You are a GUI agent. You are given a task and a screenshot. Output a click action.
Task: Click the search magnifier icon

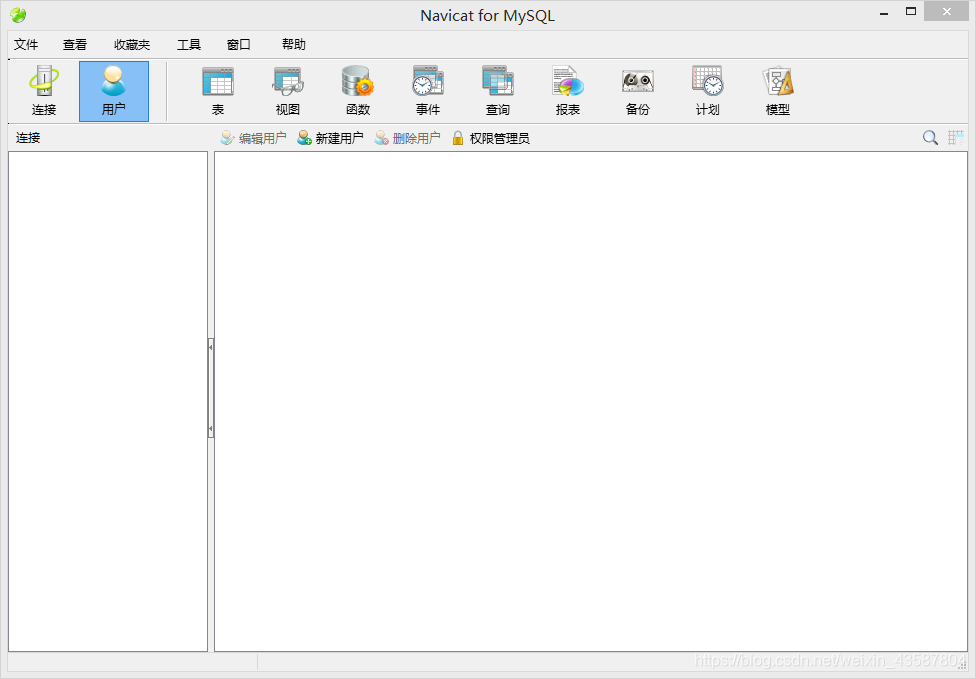pyautogui.click(x=930, y=138)
